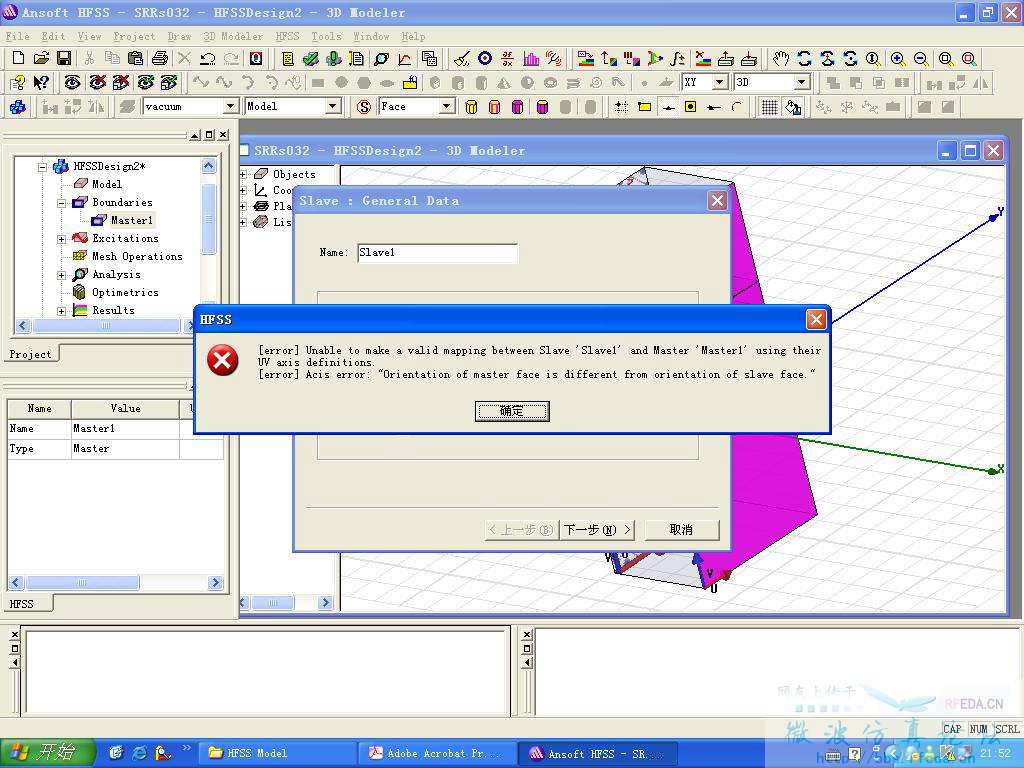This screenshot has height=768, width=1024.
Task: Click the red circled S icon
Action: pos(364,106)
